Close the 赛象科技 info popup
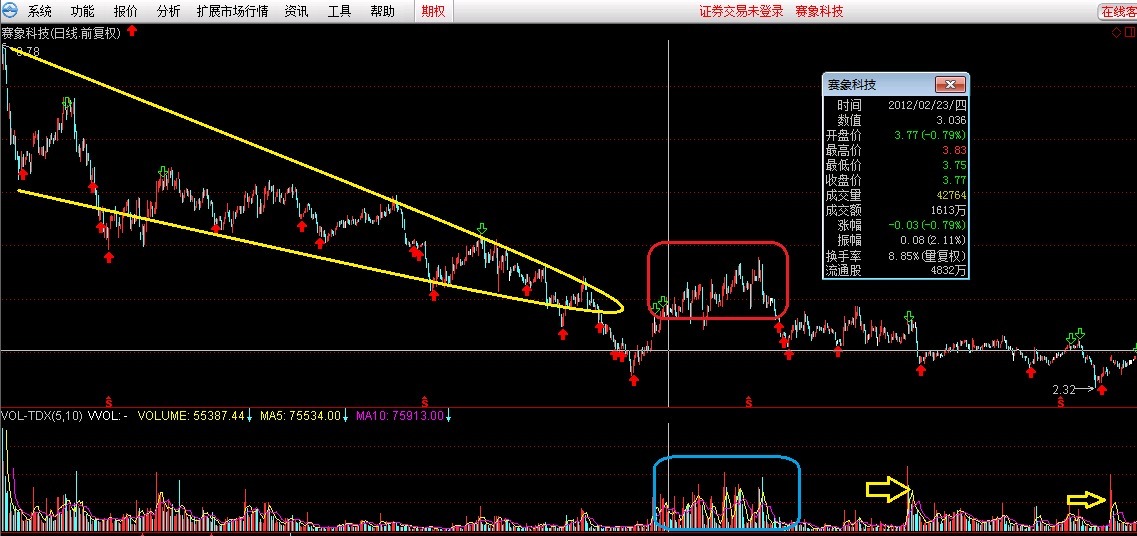 click(950, 85)
